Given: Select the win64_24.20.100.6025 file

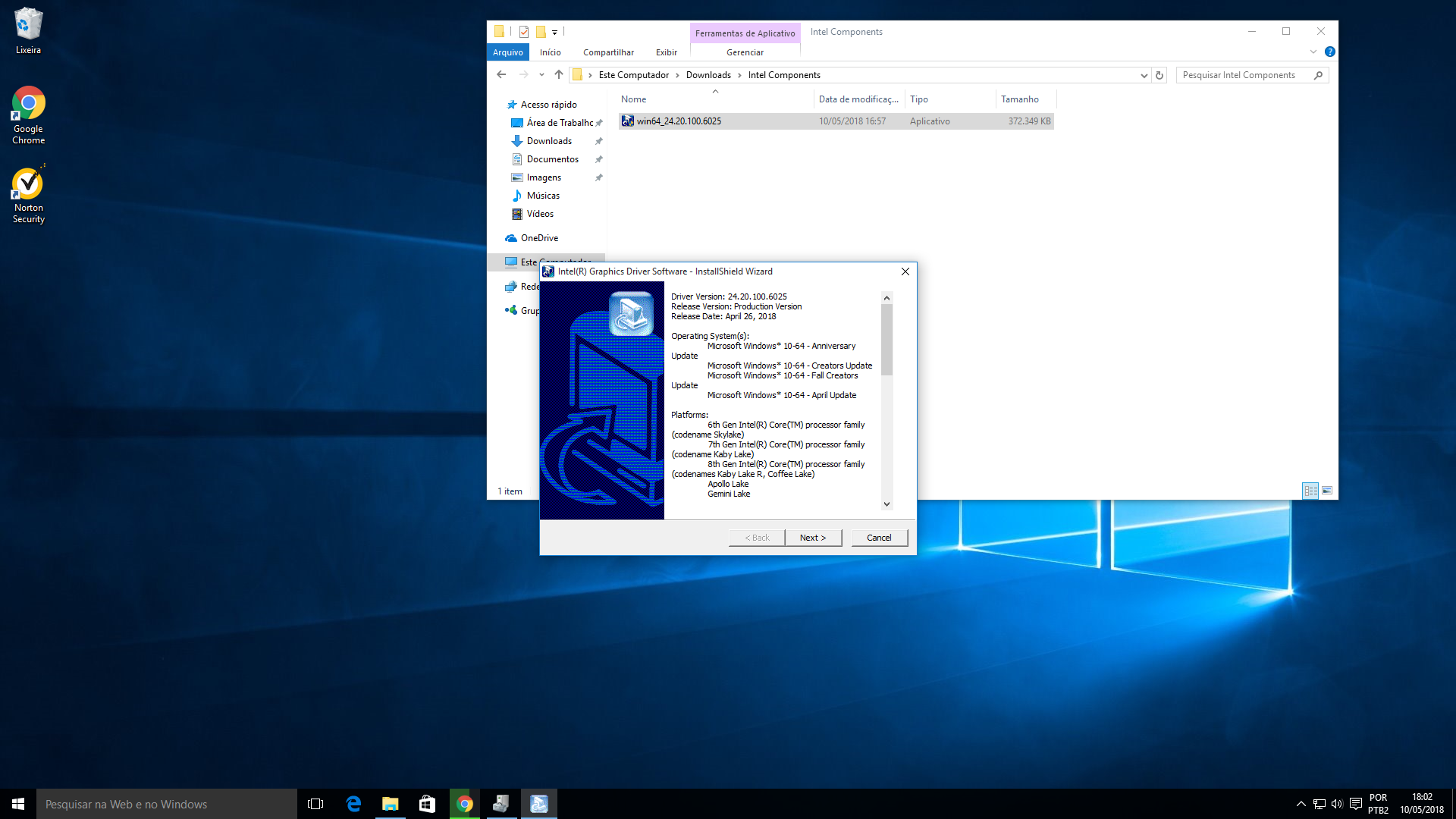Looking at the screenshot, I should (836, 121).
